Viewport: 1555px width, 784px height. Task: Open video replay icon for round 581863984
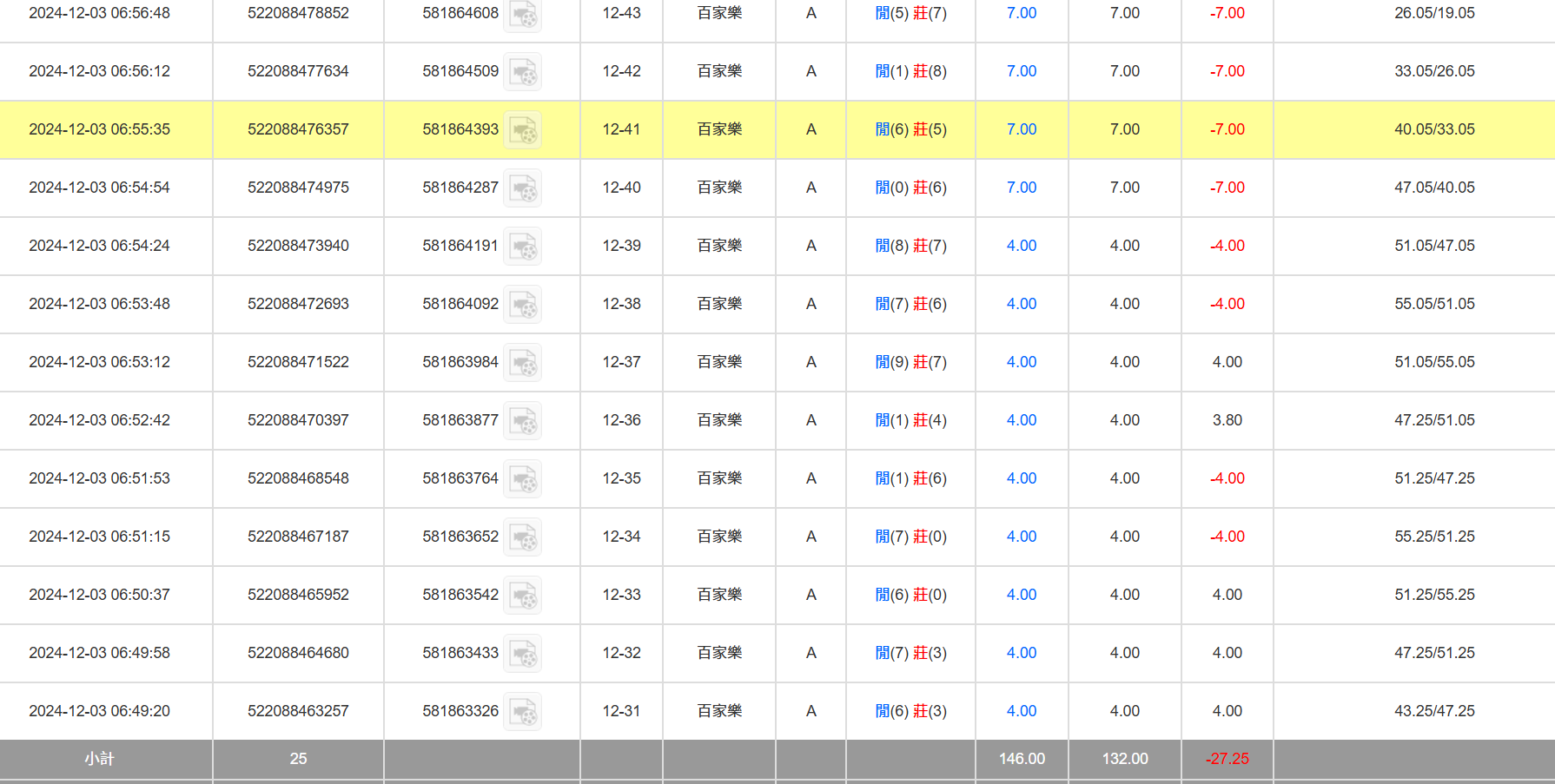(523, 363)
